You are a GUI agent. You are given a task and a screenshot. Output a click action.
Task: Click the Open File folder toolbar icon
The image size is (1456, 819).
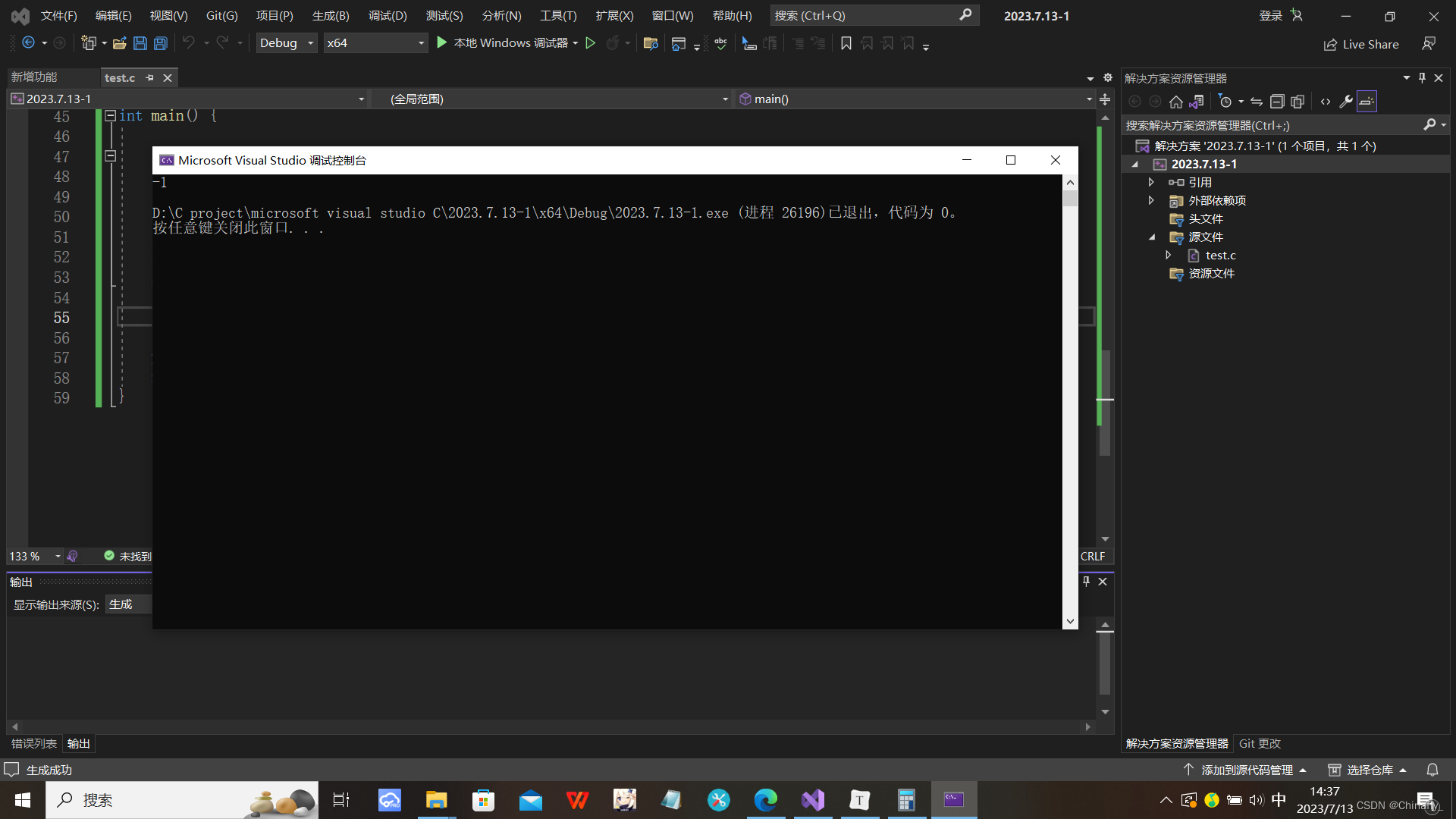tap(119, 43)
